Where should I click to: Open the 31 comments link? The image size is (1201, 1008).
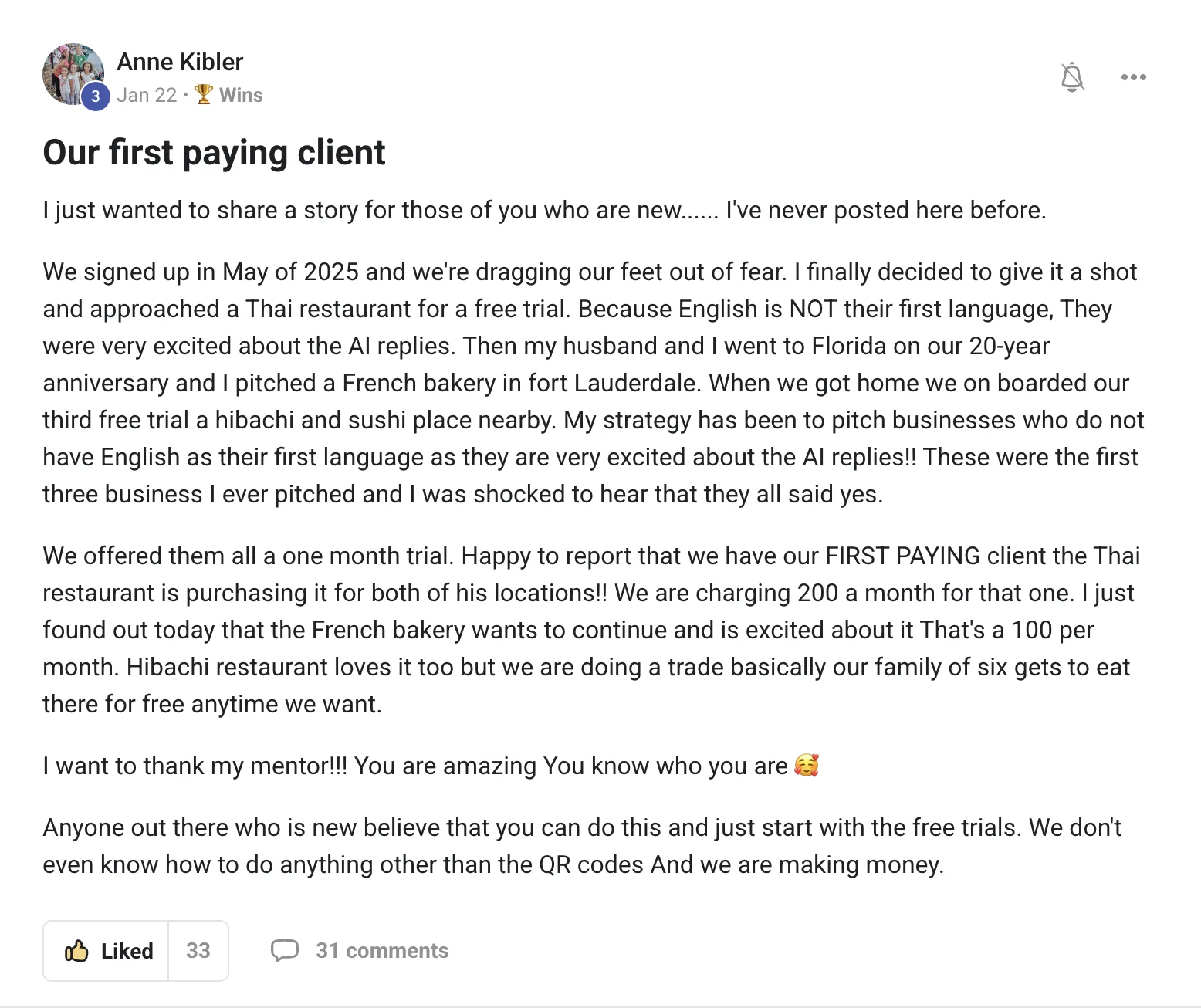coord(382,951)
